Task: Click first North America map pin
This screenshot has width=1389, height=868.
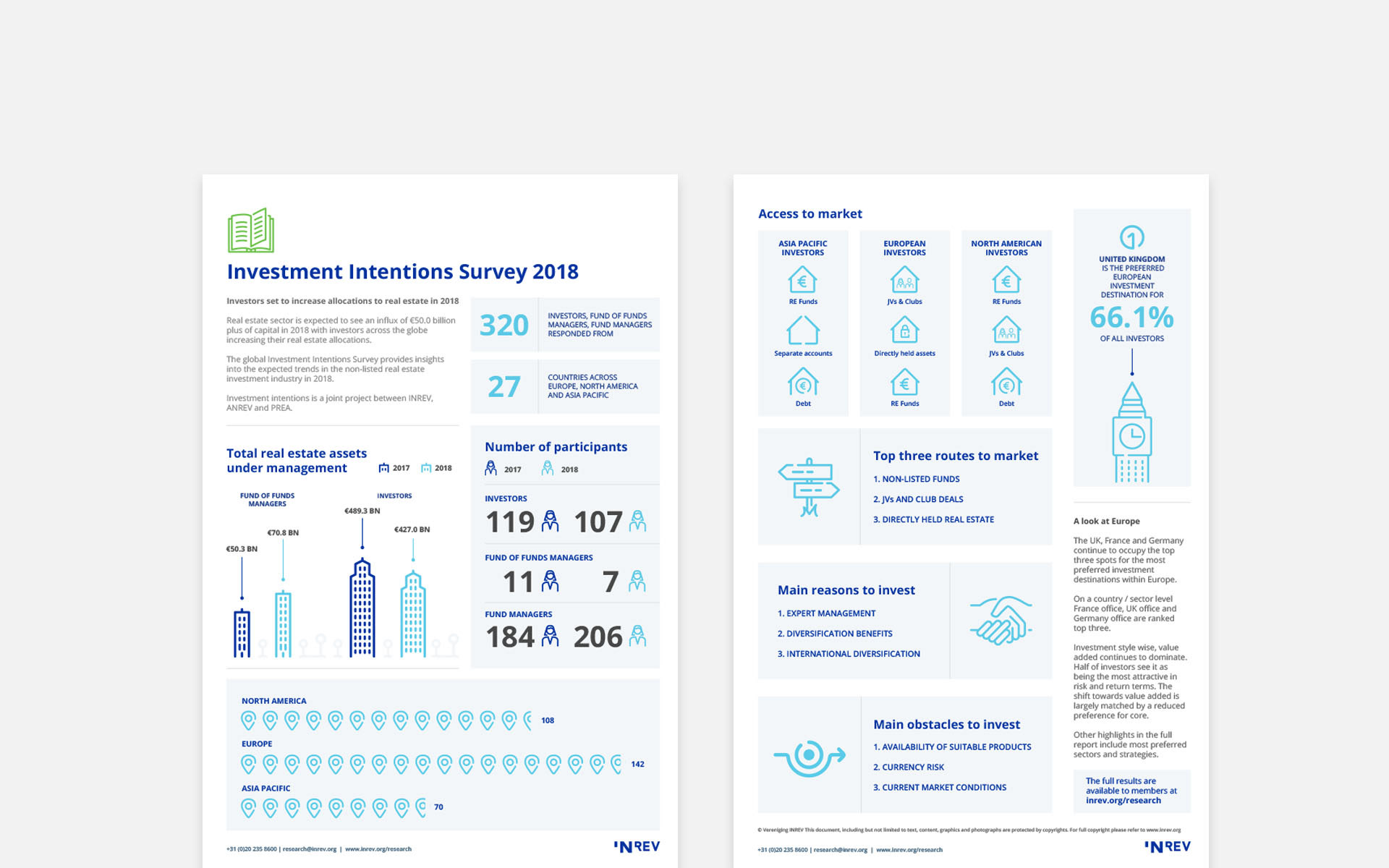Action: [248, 720]
